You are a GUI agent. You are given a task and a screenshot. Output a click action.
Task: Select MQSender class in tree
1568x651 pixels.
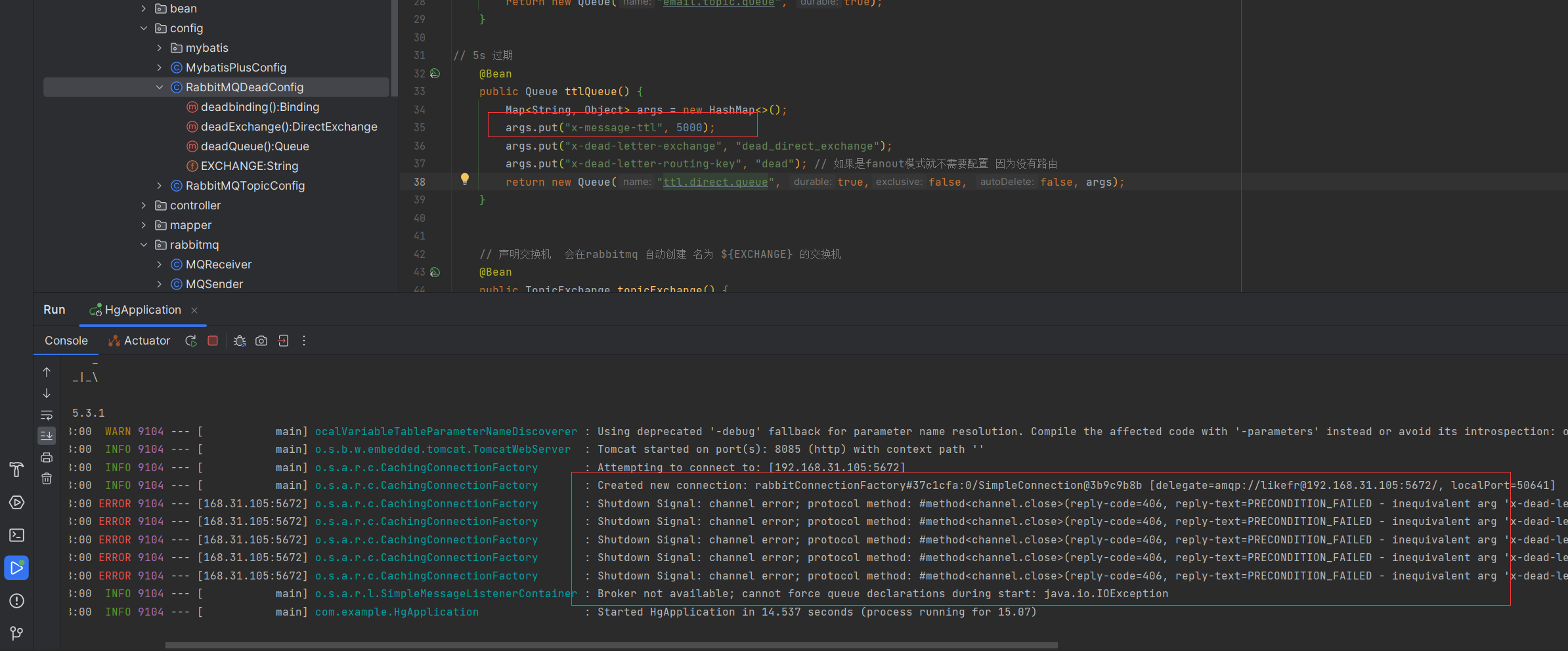(x=214, y=284)
